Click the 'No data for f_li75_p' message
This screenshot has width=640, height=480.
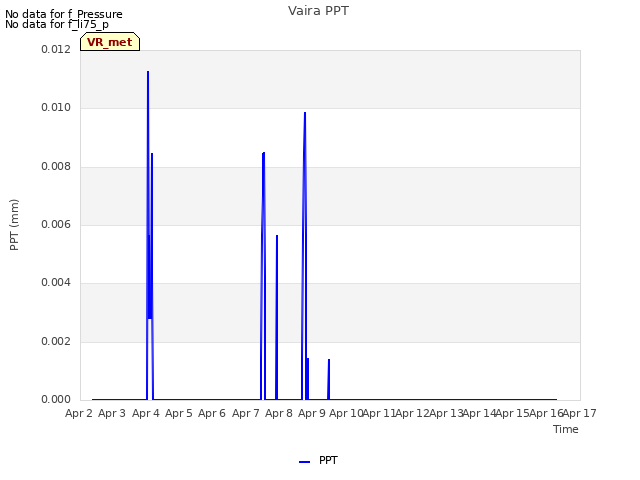[x=57, y=24]
